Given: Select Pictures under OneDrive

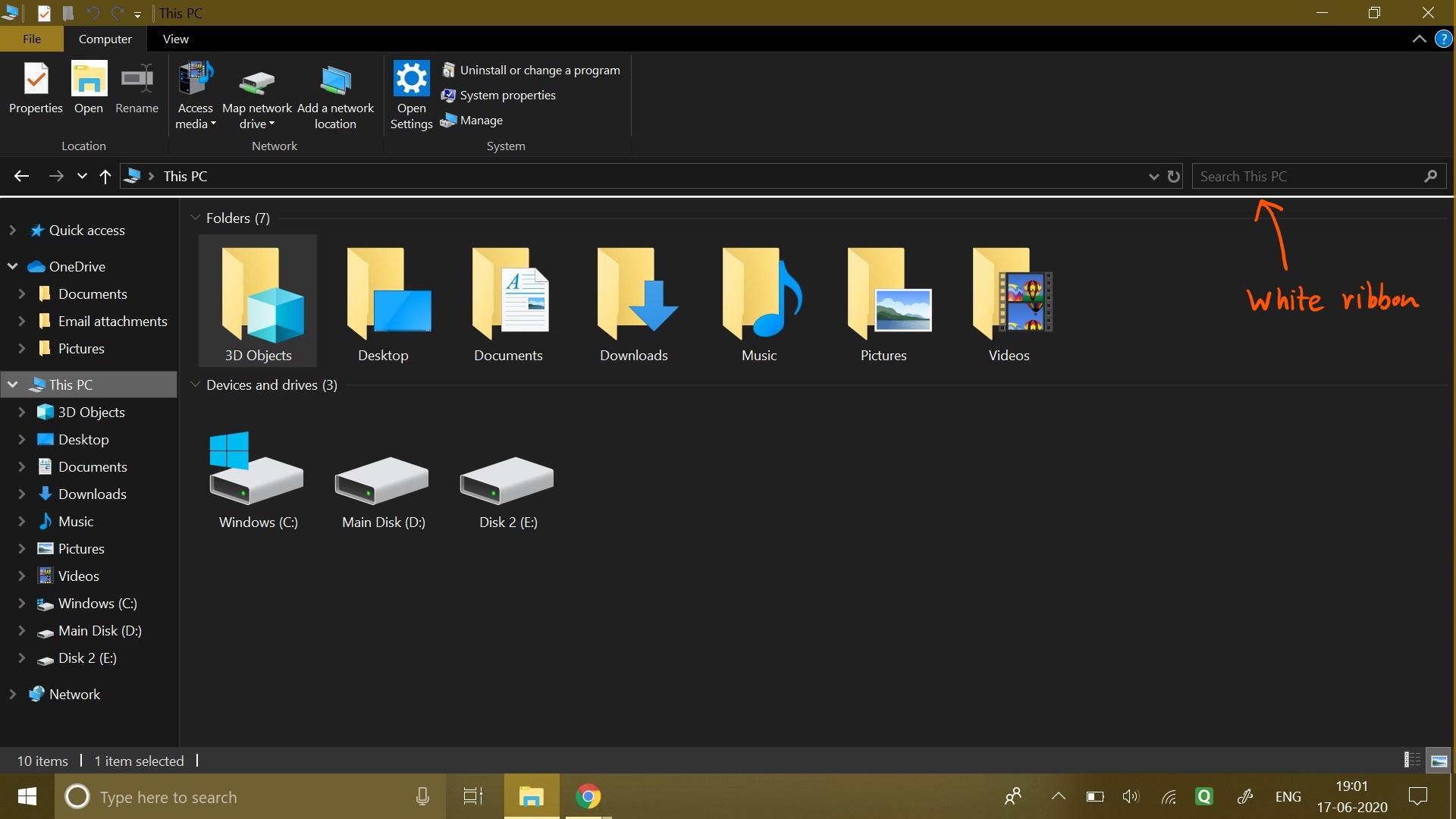Looking at the screenshot, I should [71, 348].
